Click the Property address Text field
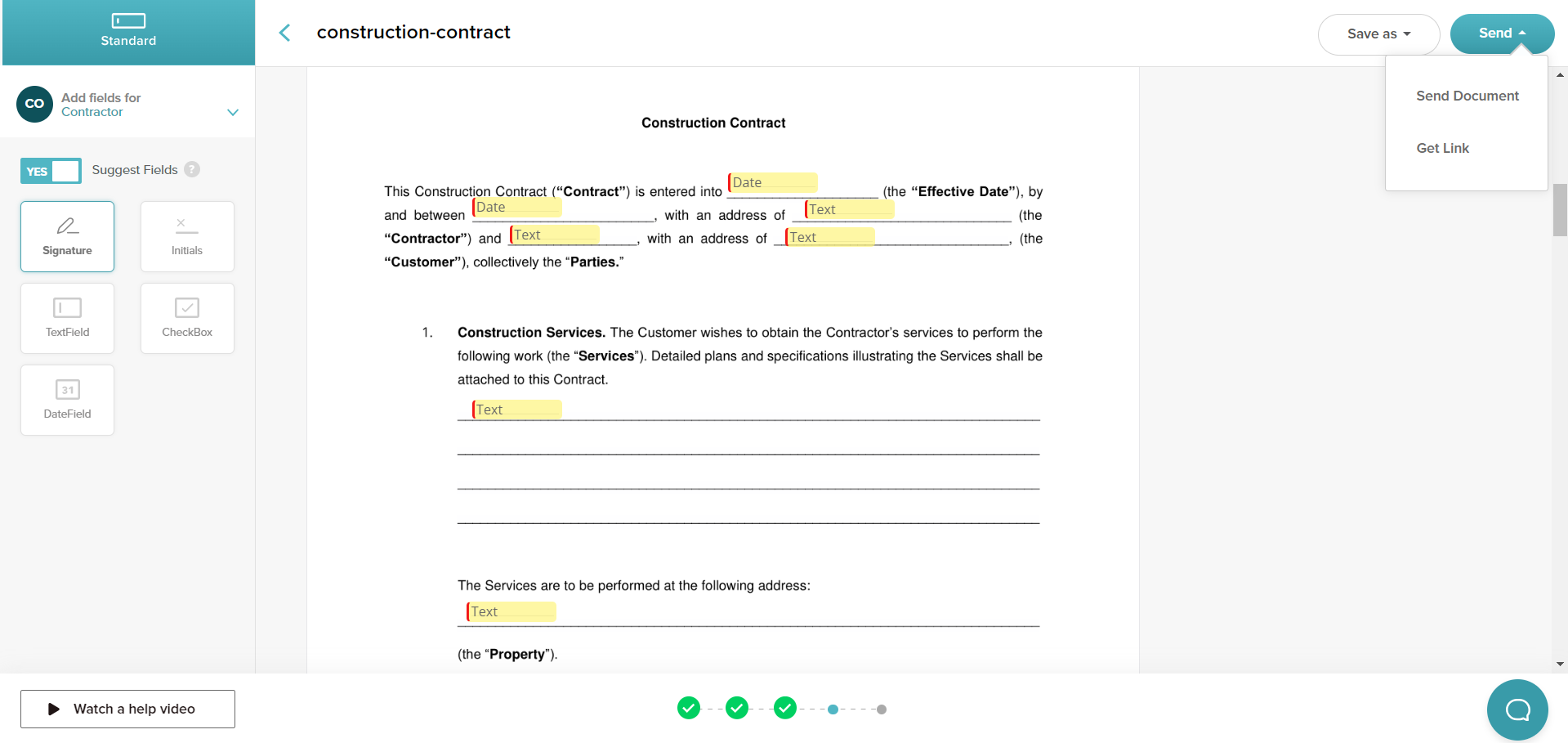This screenshot has width=1568, height=743. point(511,611)
